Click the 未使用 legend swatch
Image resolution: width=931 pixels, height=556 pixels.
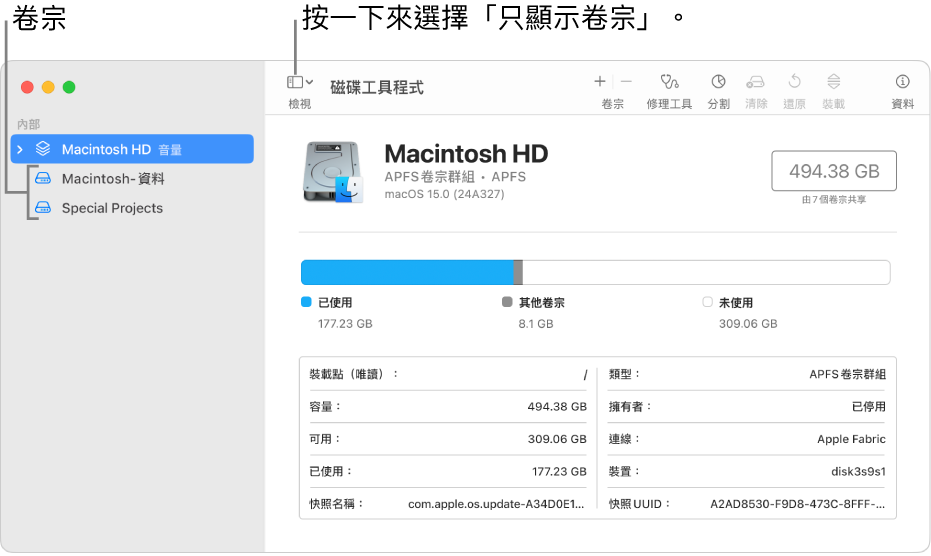(707, 302)
